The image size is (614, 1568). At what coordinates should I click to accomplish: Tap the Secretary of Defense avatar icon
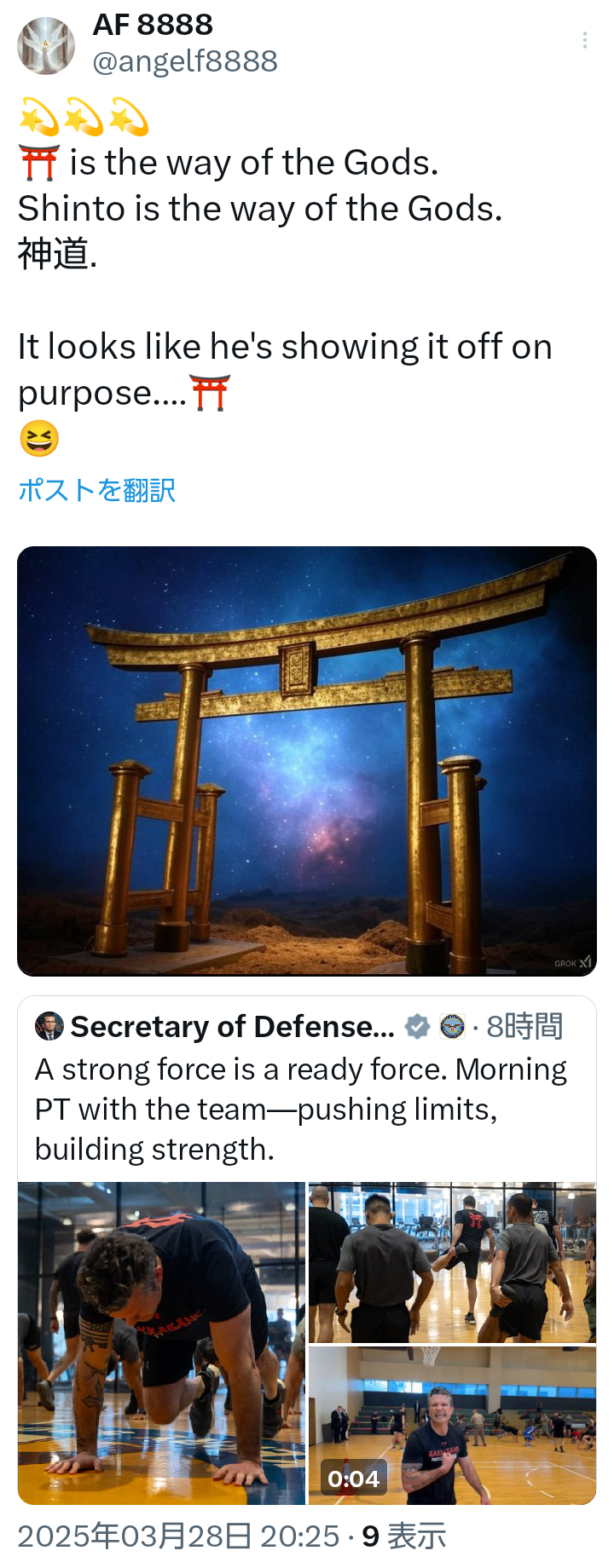coord(49,1027)
